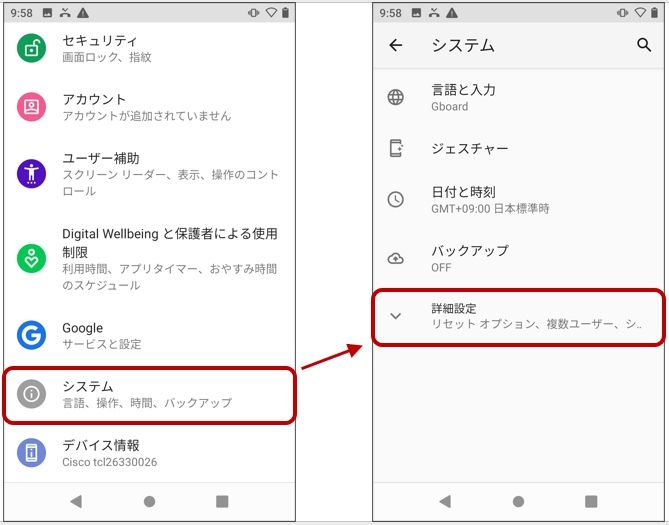The height and width of the screenshot is (525, 669).
Task: Tap GMT+09:00 日本標準時 text
Action: pos(490,209)
